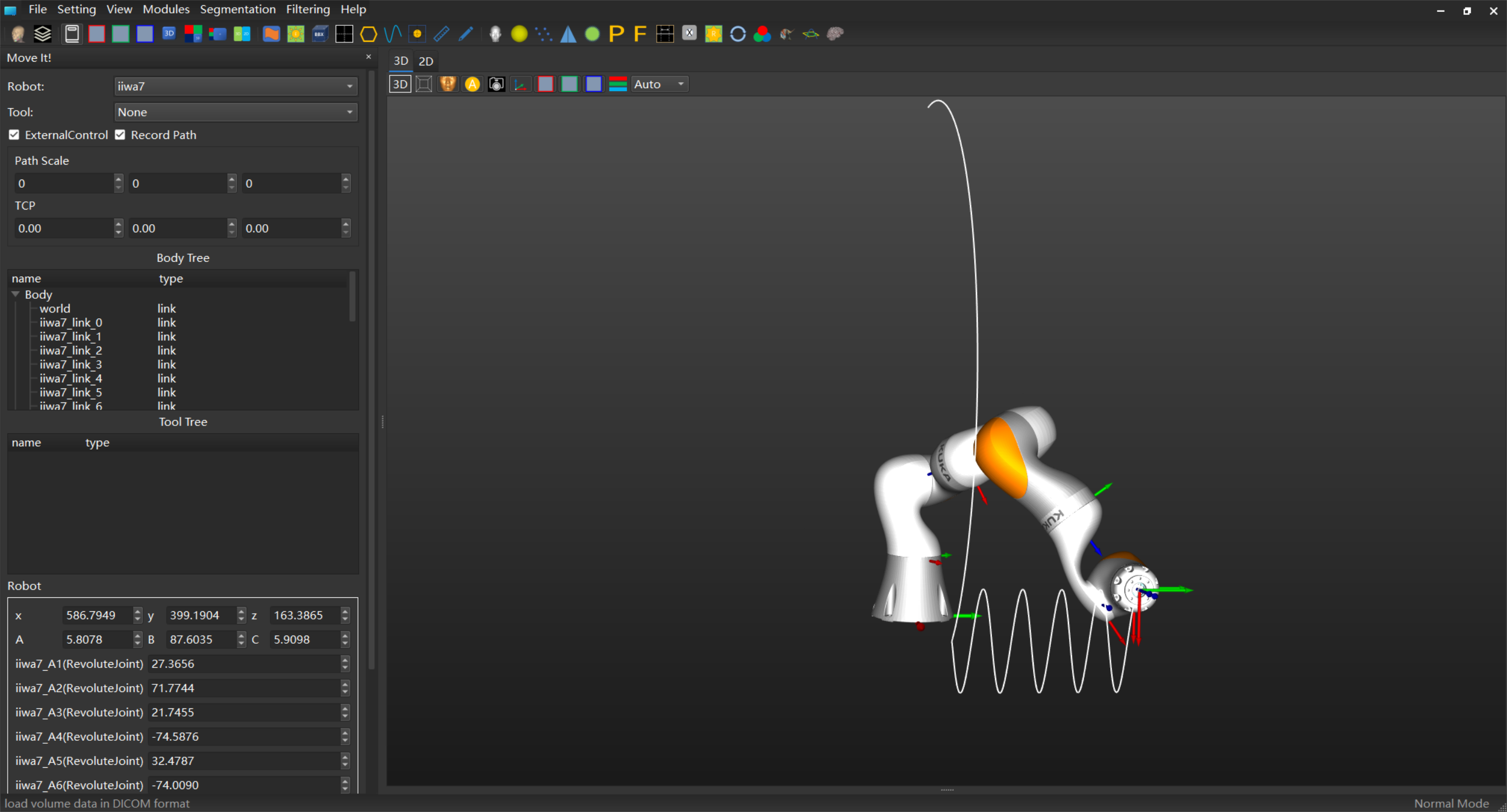1507x812 pixels.
Task: Toggle the coordinate axes icon
Action: click(x=520, y=84)
